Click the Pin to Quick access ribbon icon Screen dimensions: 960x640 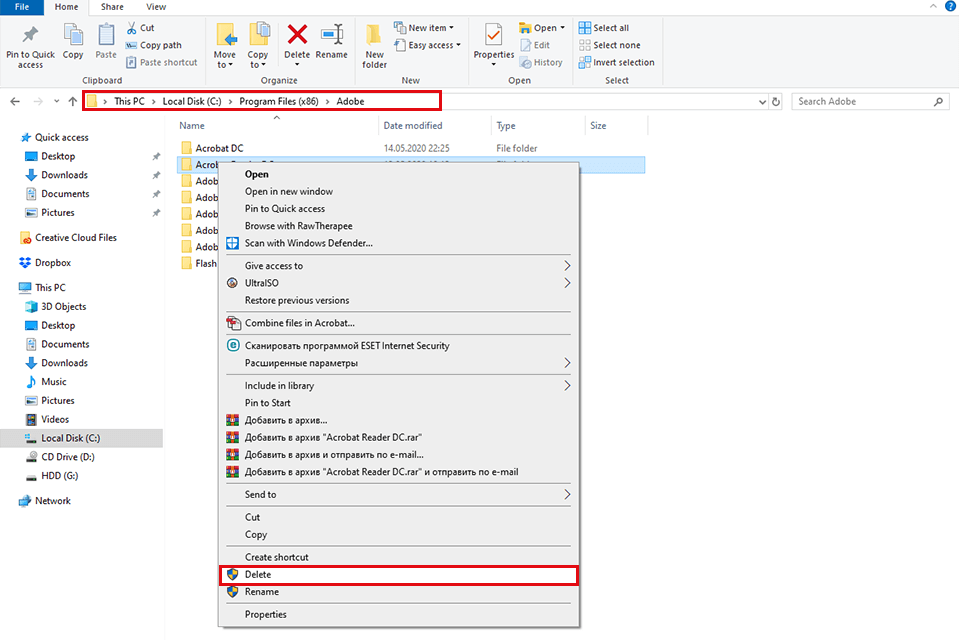click(x=29, y=45)
